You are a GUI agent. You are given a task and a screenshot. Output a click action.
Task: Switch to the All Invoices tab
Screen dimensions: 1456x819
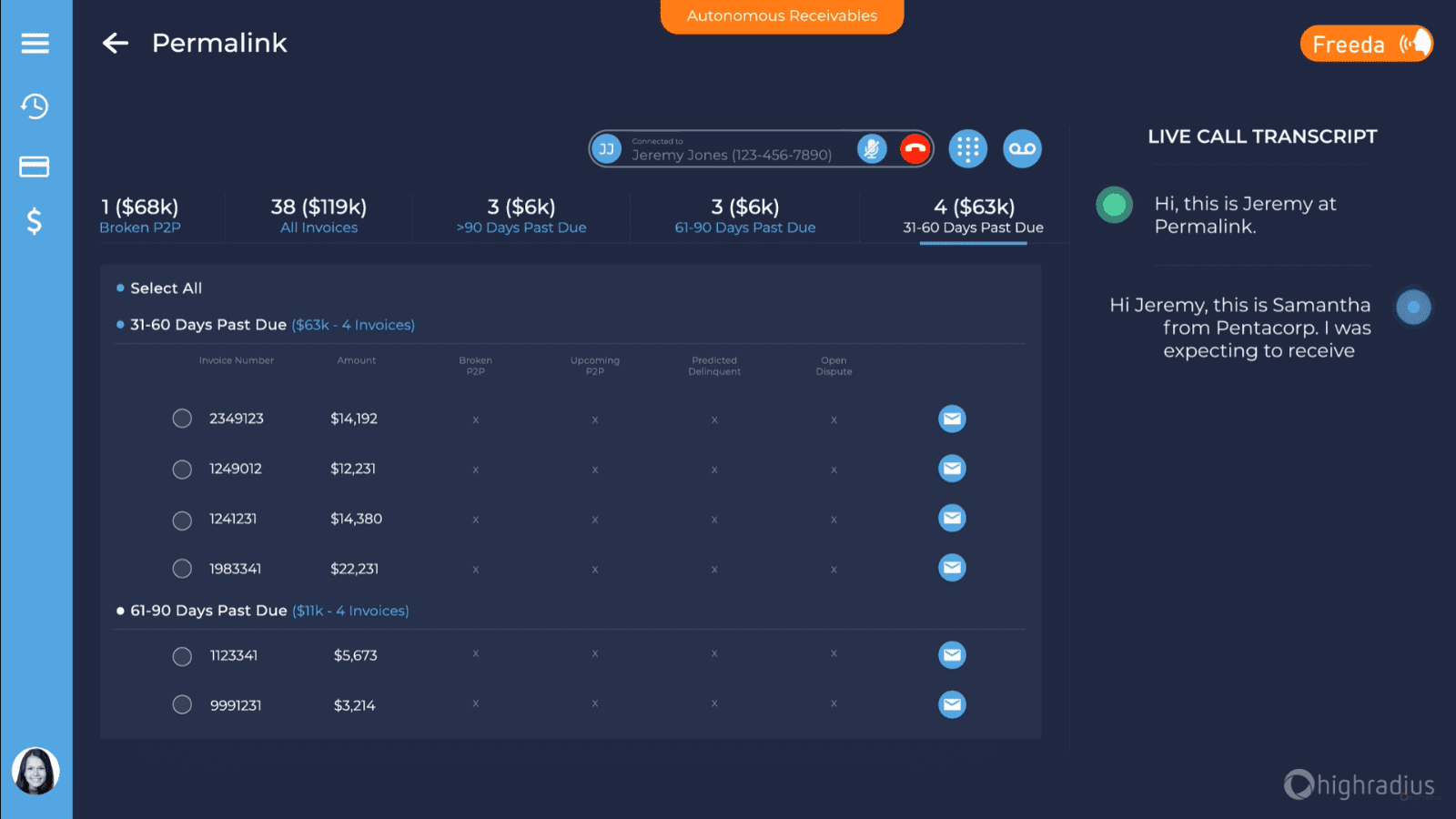coord(318,216)
